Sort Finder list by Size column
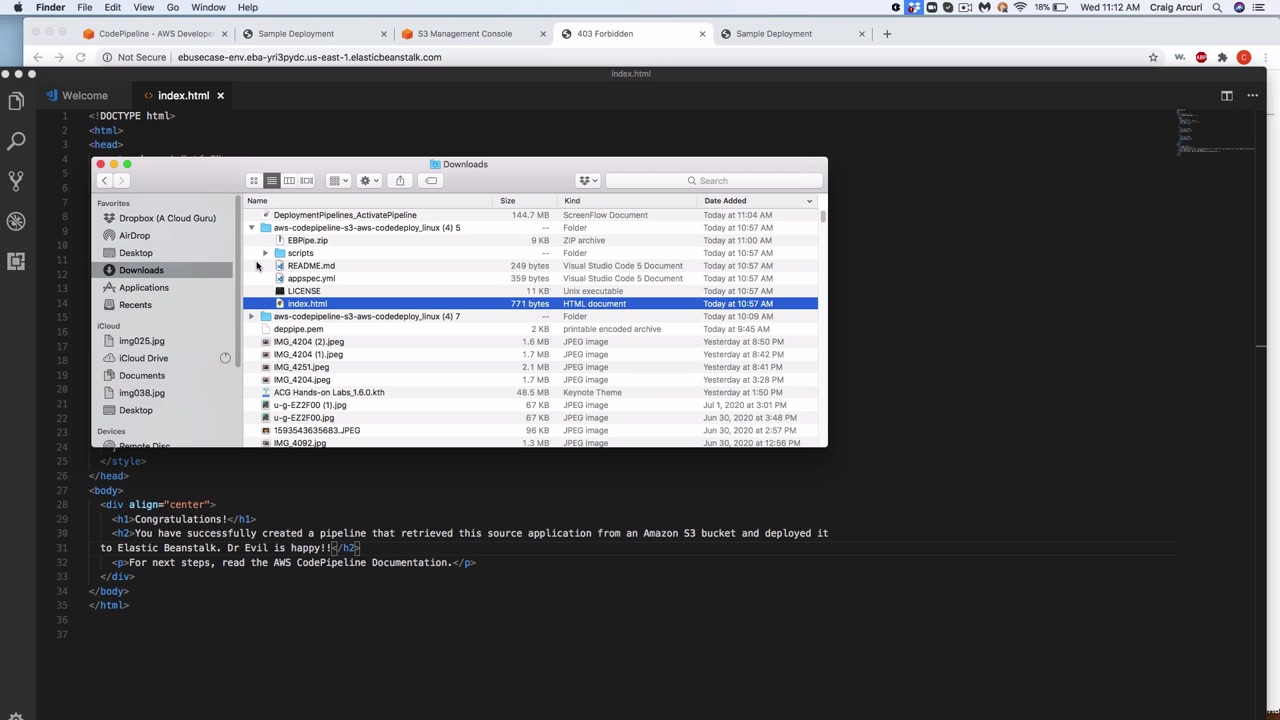 click(524, 201)
